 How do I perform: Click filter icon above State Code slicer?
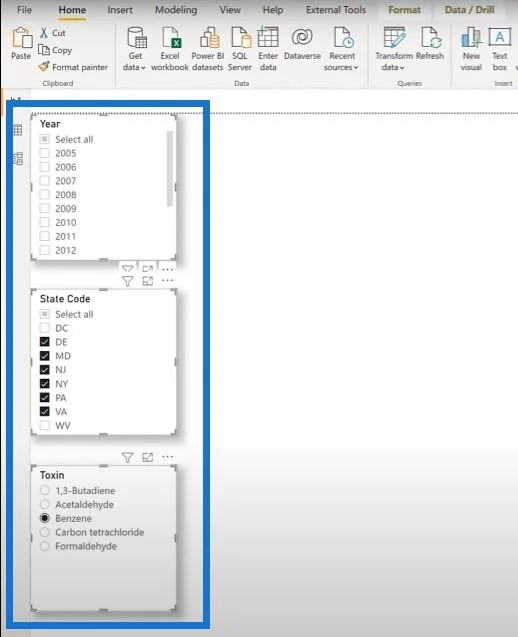(x=128, y=281)
